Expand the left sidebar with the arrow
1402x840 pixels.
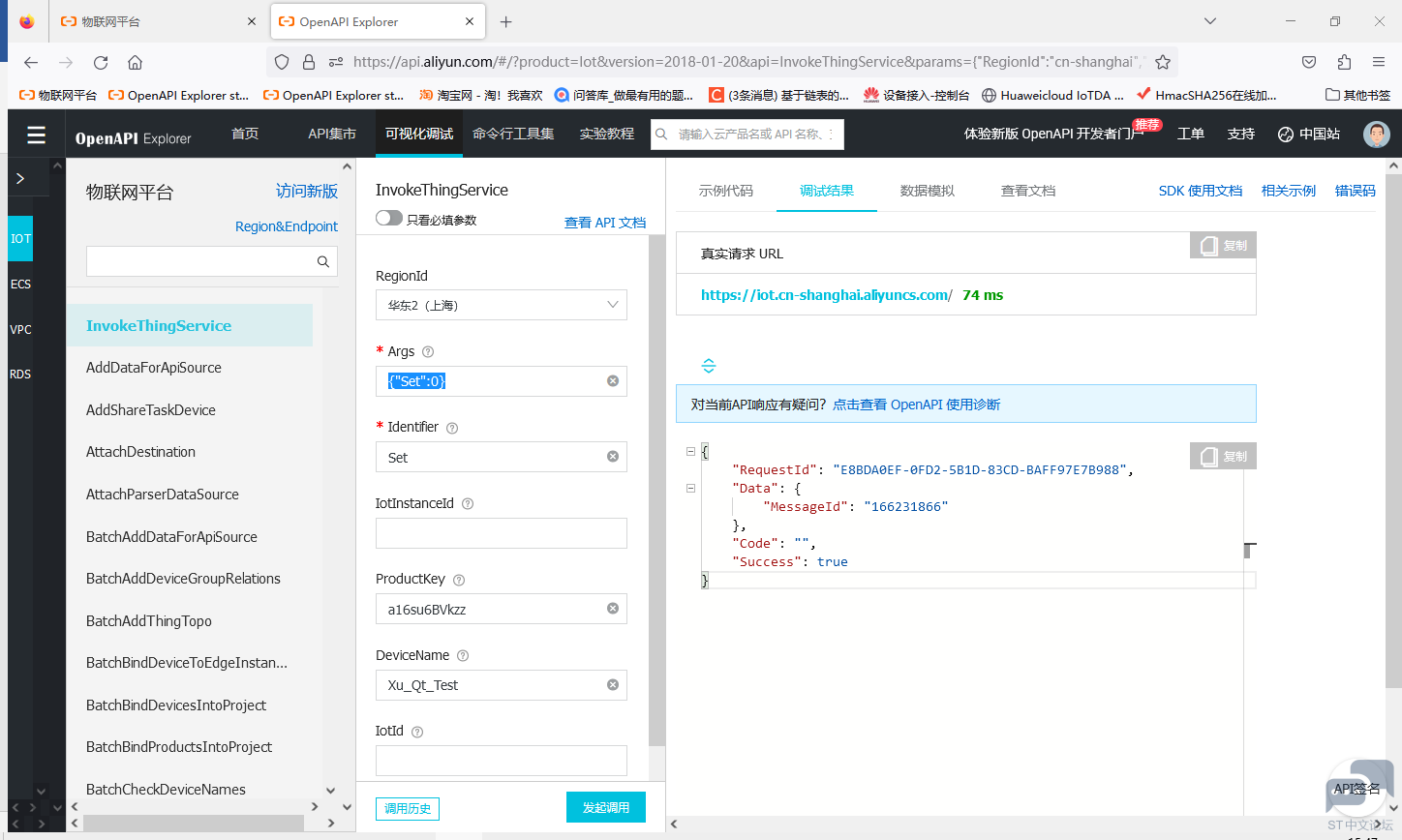(20, 179)
